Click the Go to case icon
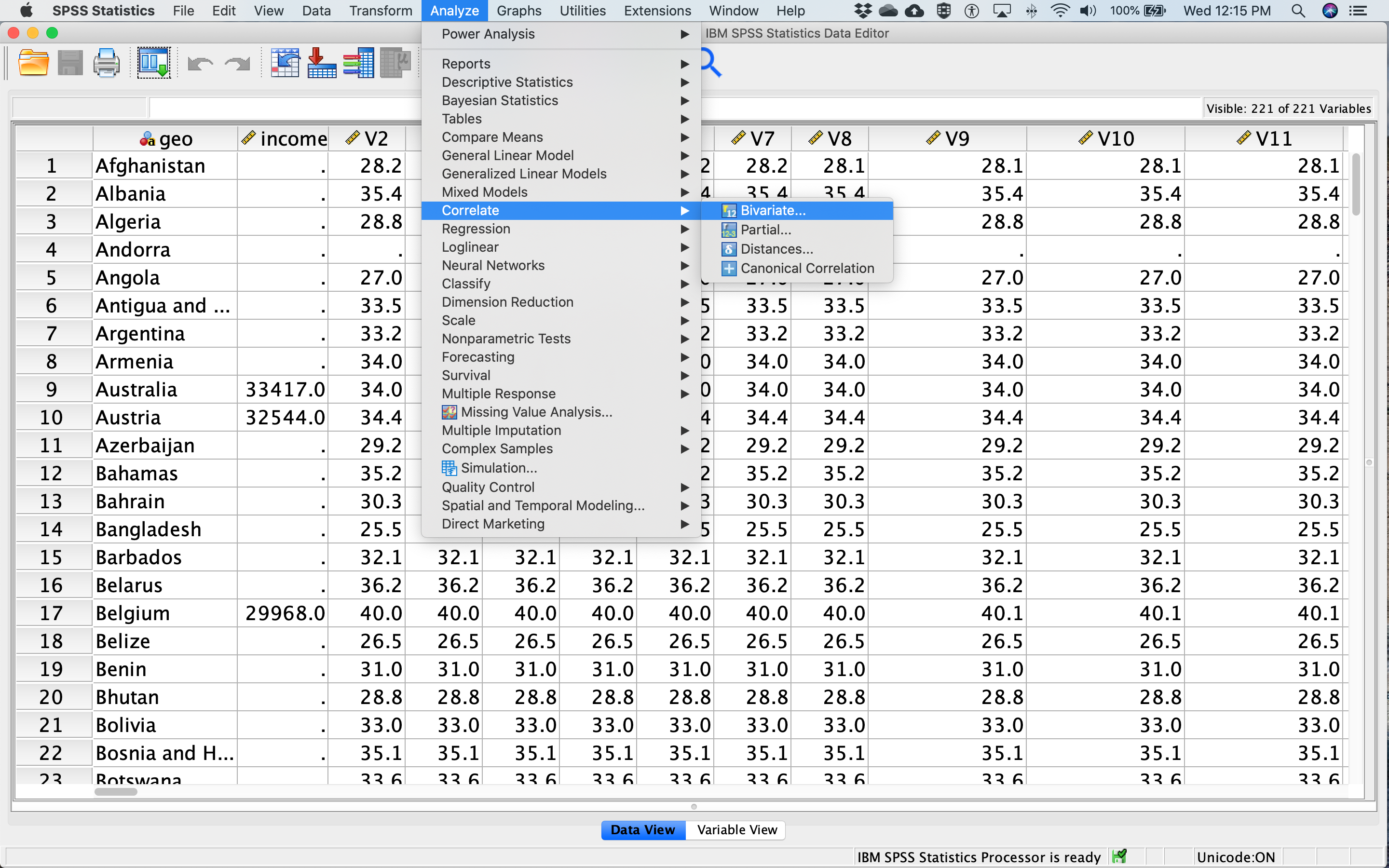This screenshot has width=1389, height=868. click(x=285, y=63)
